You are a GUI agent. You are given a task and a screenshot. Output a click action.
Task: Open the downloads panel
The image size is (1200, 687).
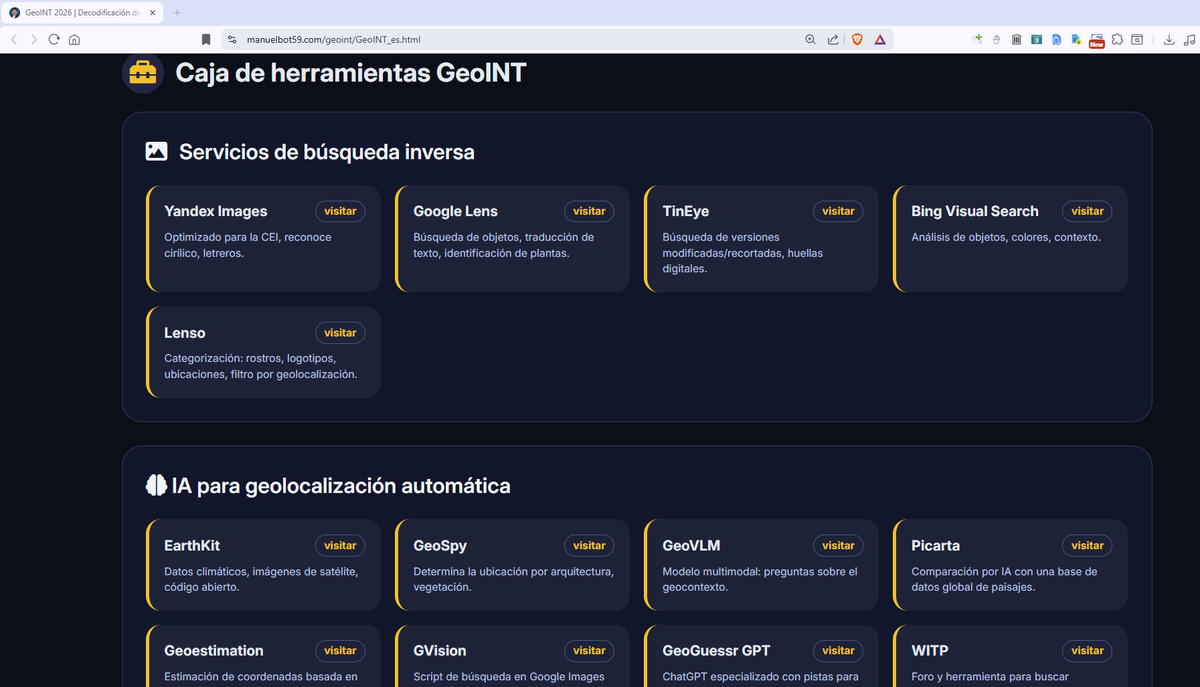tap(1169, 40)
